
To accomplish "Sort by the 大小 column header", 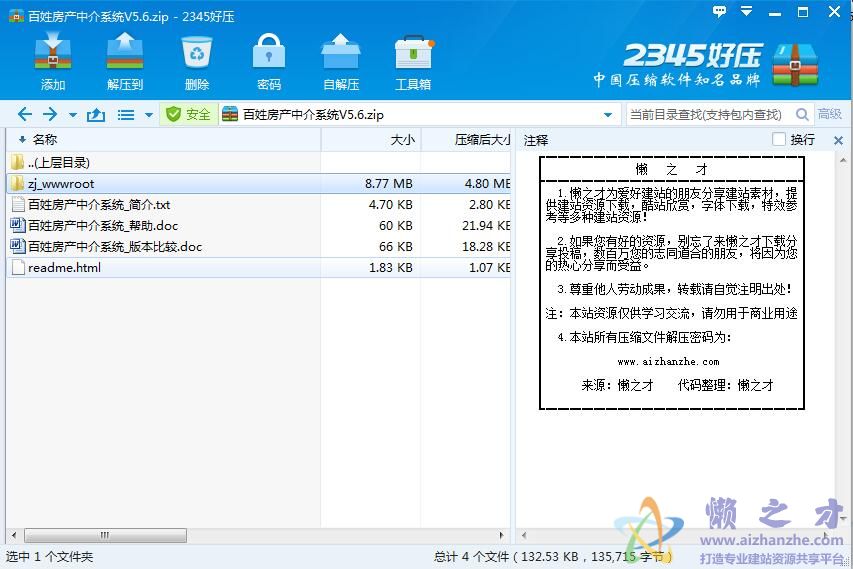I will click(371, 140).
